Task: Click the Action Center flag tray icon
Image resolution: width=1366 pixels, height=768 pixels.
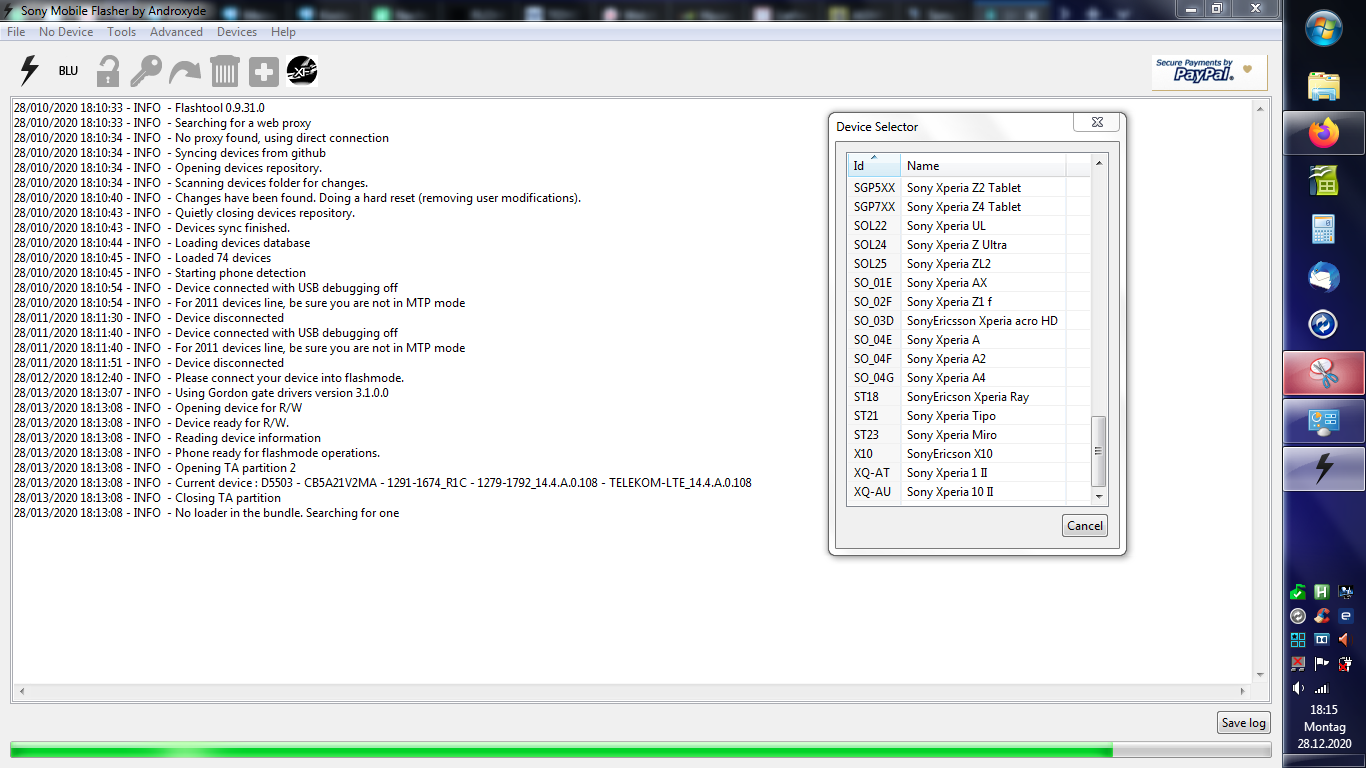Action: pos(1322,663)
